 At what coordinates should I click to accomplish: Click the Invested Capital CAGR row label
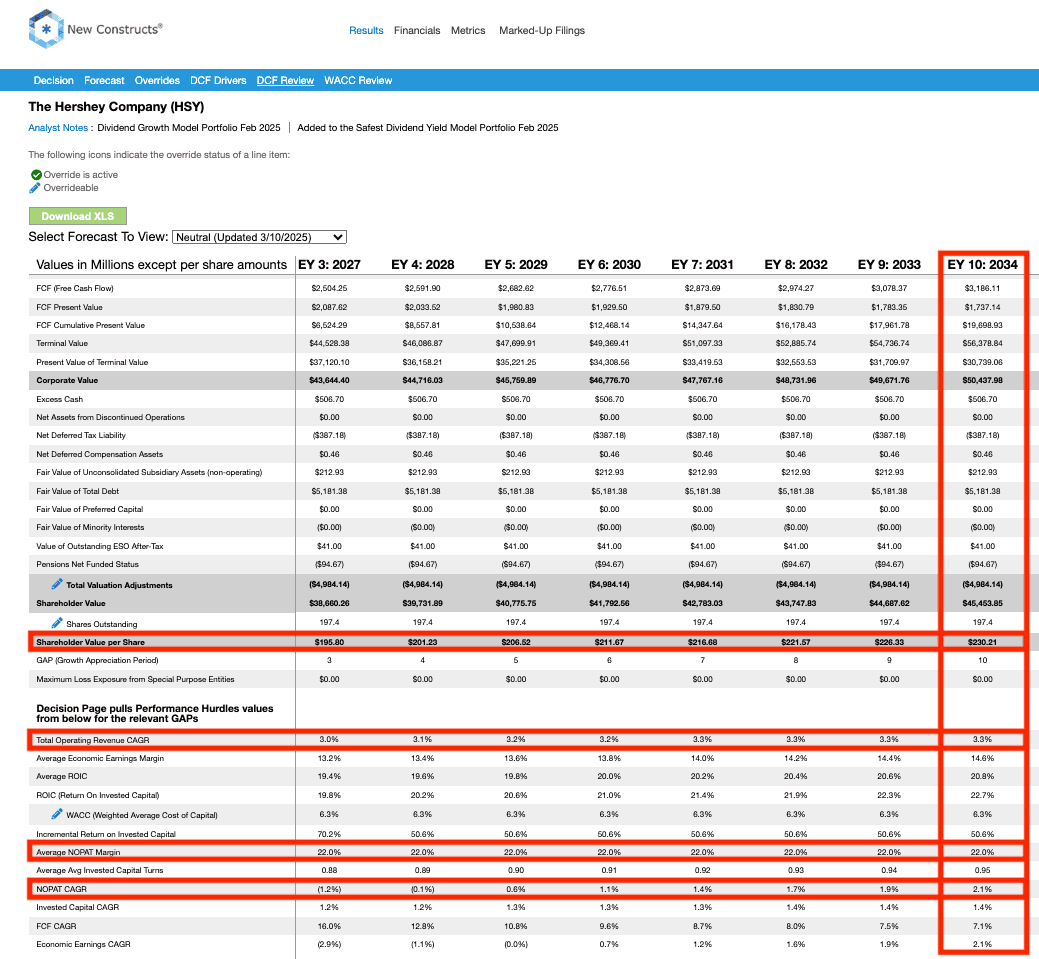click(x=78, y=907)
